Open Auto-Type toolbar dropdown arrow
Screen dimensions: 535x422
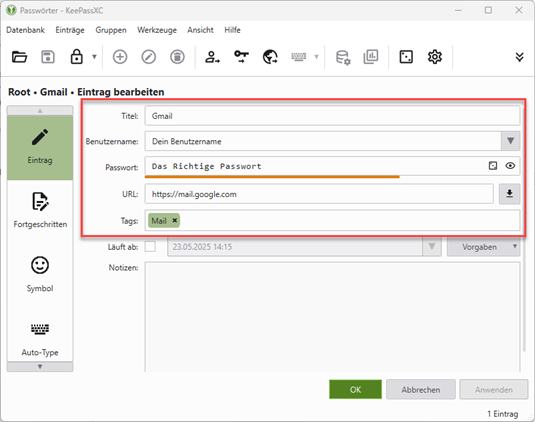point(316,57)
